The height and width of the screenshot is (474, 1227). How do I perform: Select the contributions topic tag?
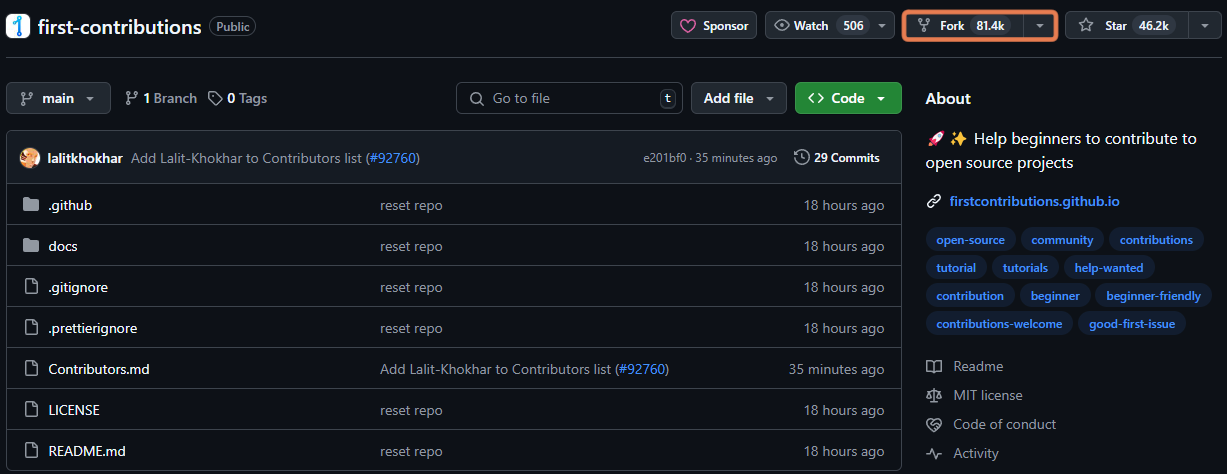click(x=1156, y=240)
